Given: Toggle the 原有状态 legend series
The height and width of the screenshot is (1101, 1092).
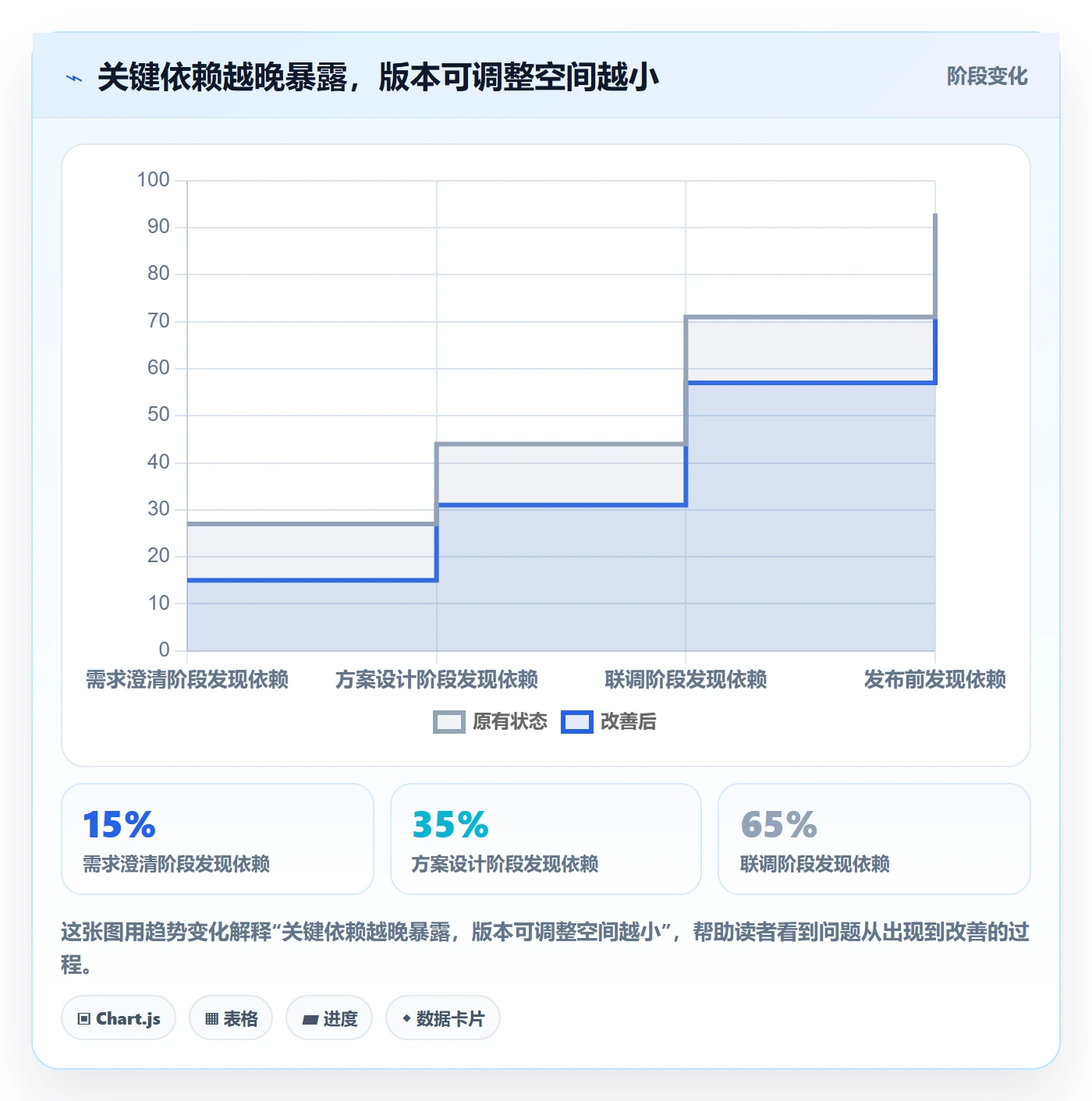Looking at the screenshot, I should pyautogui.click(x=491, y=722).
